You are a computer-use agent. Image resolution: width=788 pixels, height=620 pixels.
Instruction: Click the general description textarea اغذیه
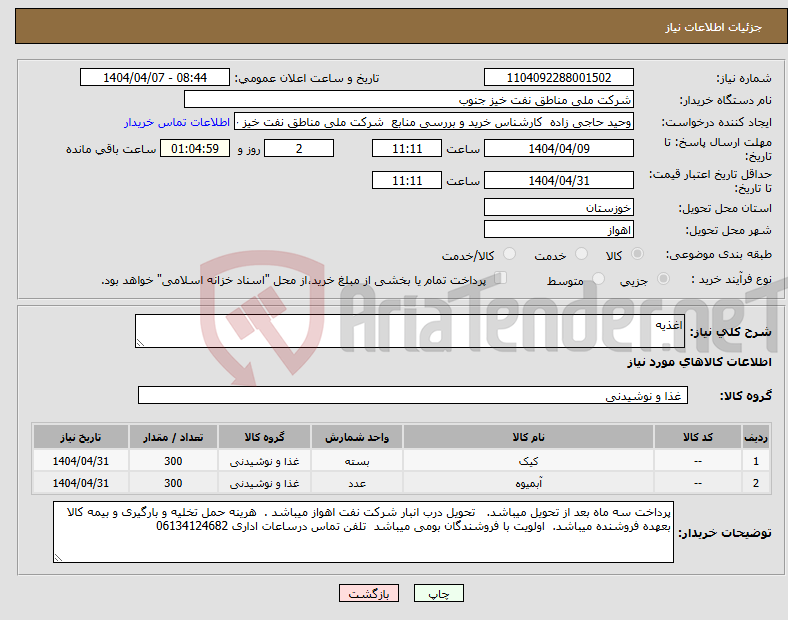(x=410, y=331)
